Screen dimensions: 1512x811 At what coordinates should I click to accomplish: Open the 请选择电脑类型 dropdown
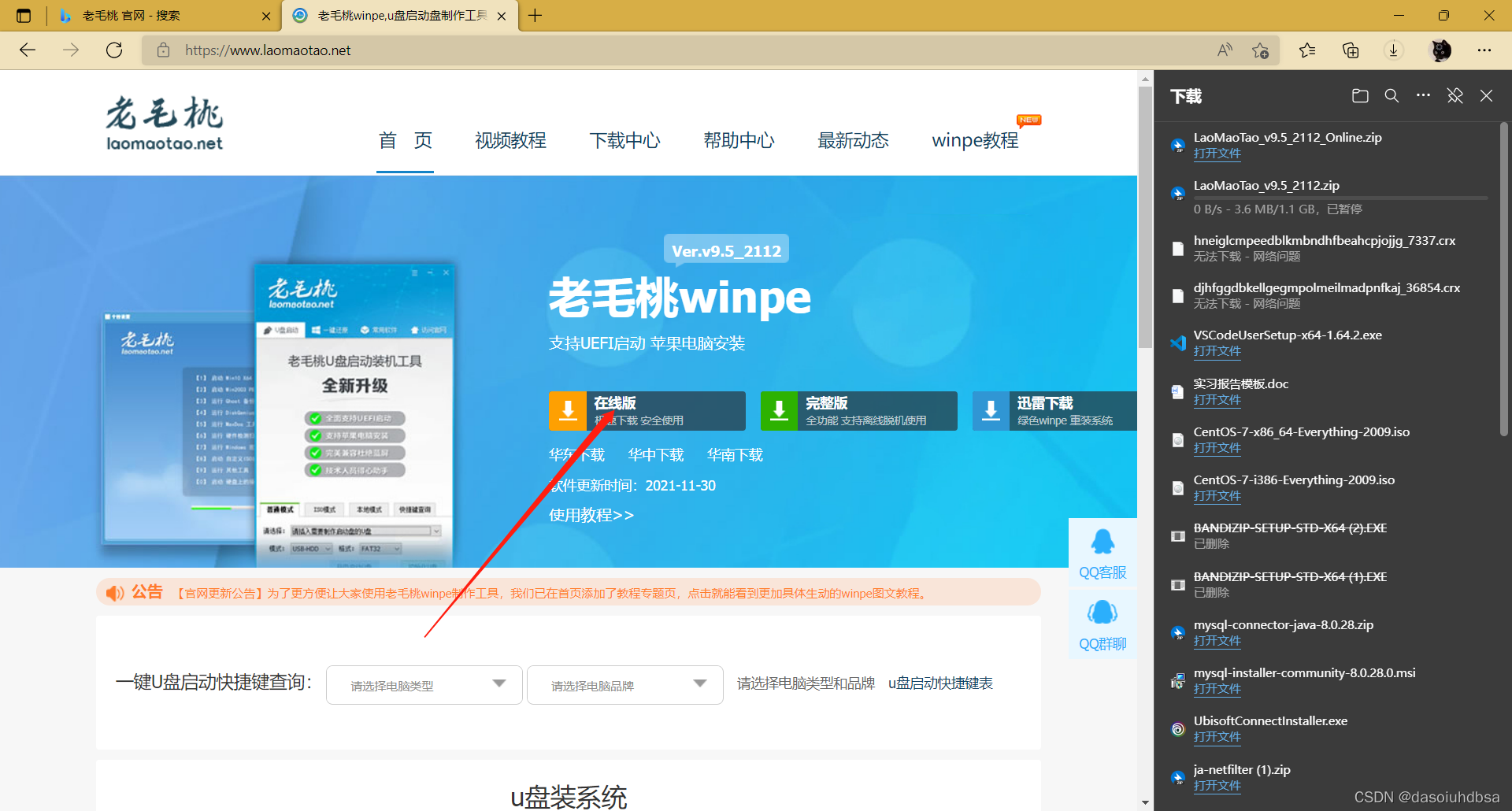click(424, 685)
